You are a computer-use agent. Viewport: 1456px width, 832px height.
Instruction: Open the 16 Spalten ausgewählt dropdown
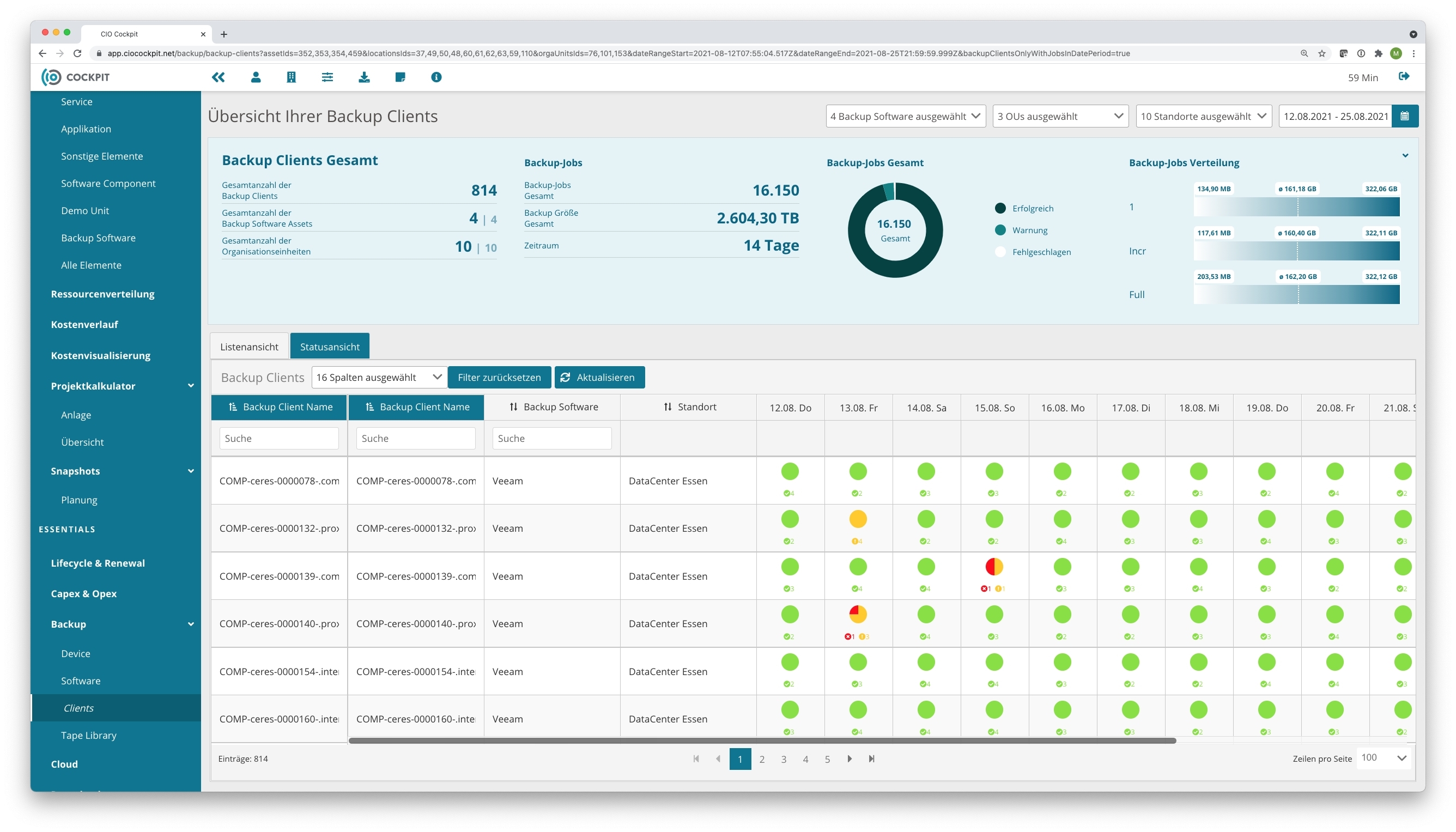pos(379,377)
